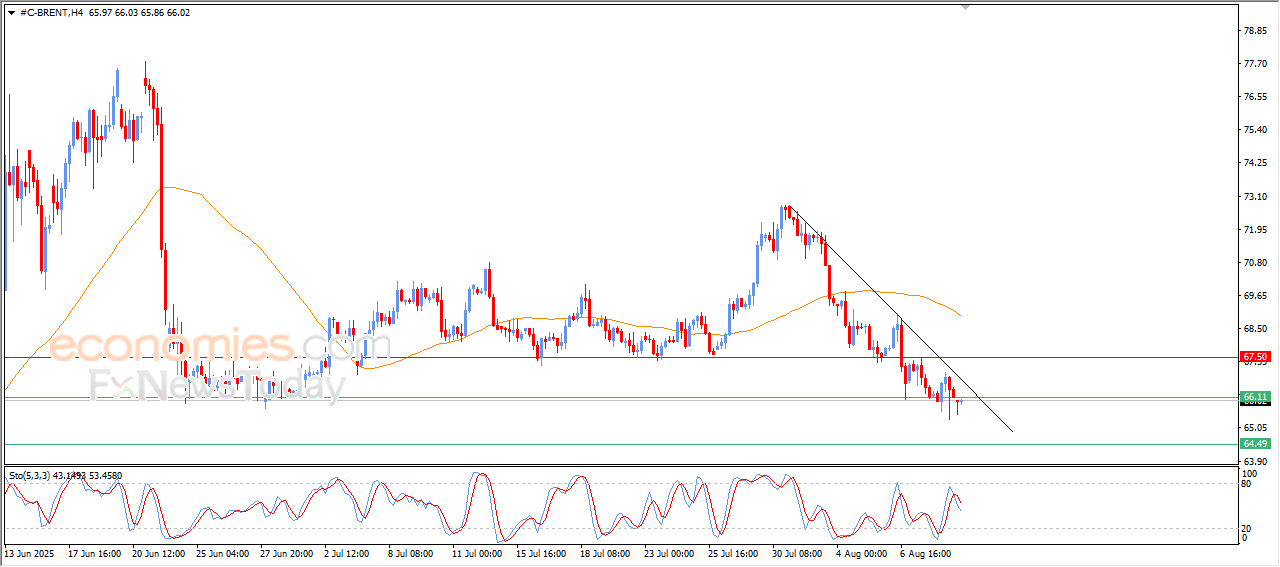1280x567 pixels.
Task: Click the 27 Jun 20:00 time label
Action: coord(287,552)
